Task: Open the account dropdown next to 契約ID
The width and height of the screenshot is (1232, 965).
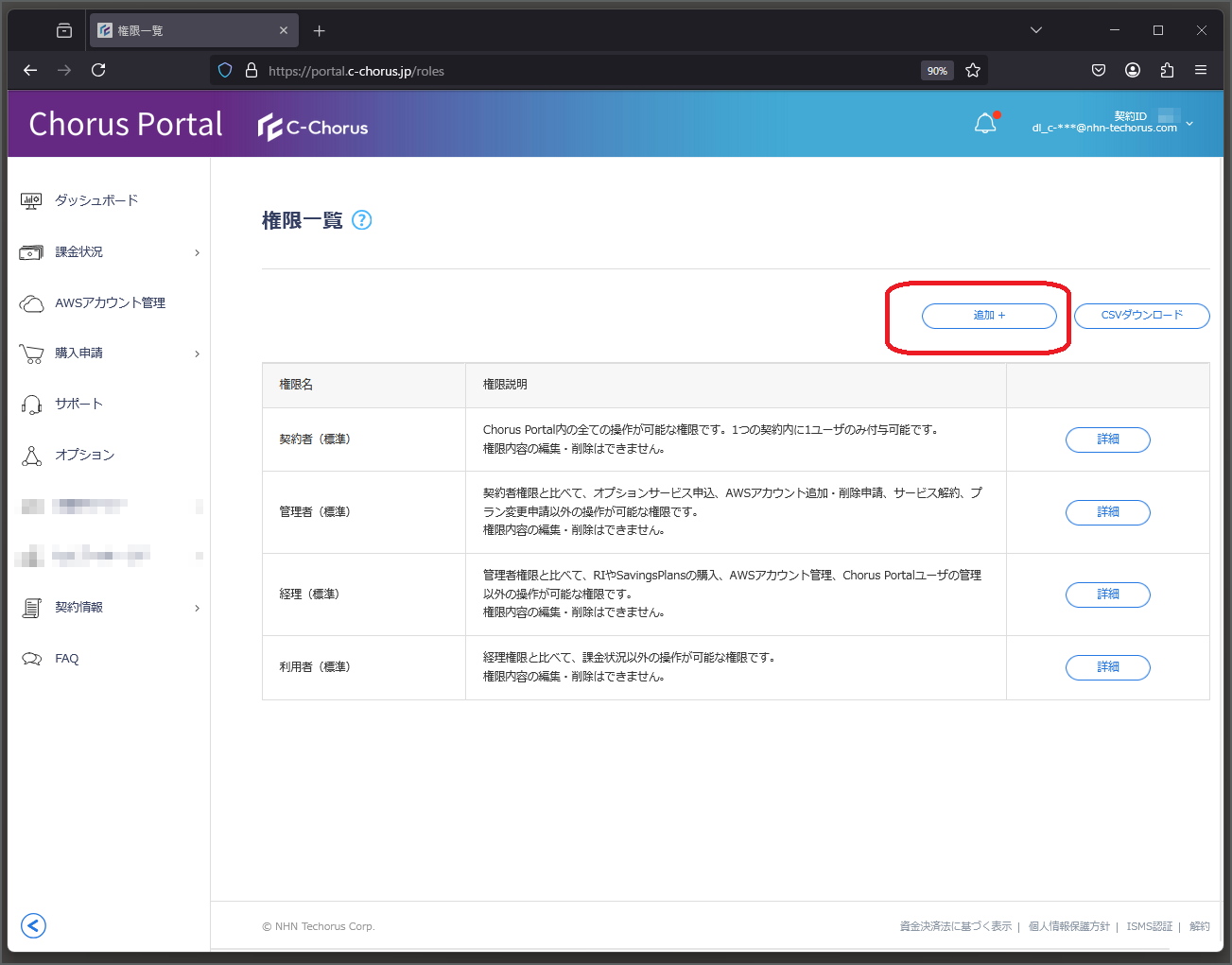Action: click(x=1189, y=124)
